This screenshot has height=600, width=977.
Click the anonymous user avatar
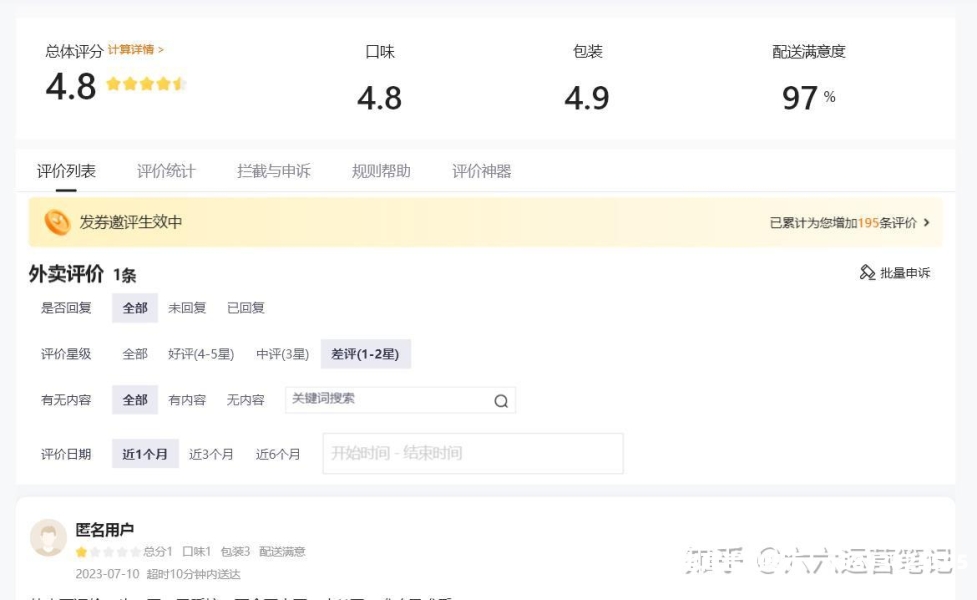point(48,538)
